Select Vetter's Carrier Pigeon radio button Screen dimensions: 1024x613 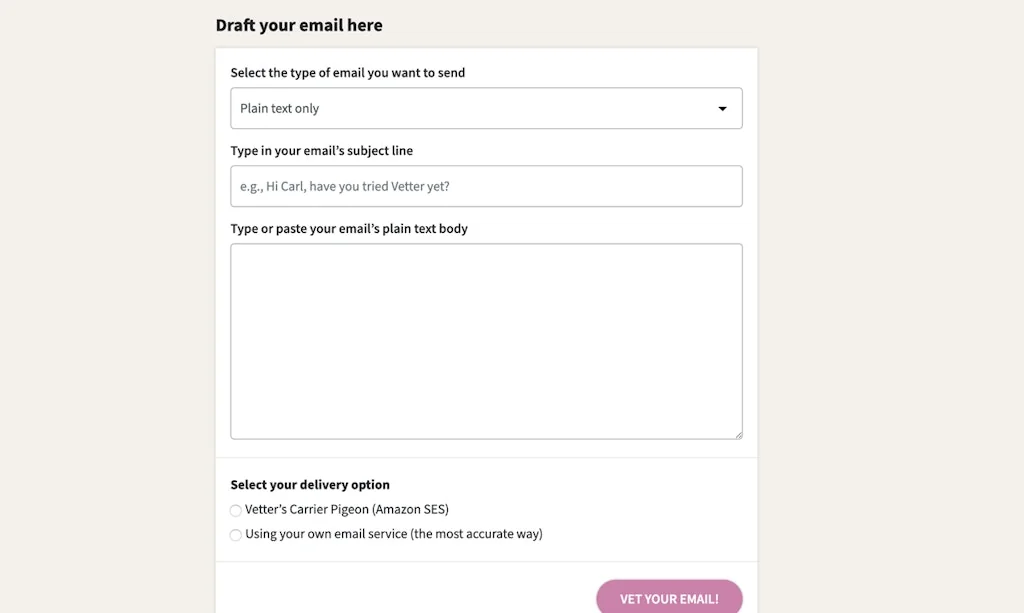[x=236, y=511]
